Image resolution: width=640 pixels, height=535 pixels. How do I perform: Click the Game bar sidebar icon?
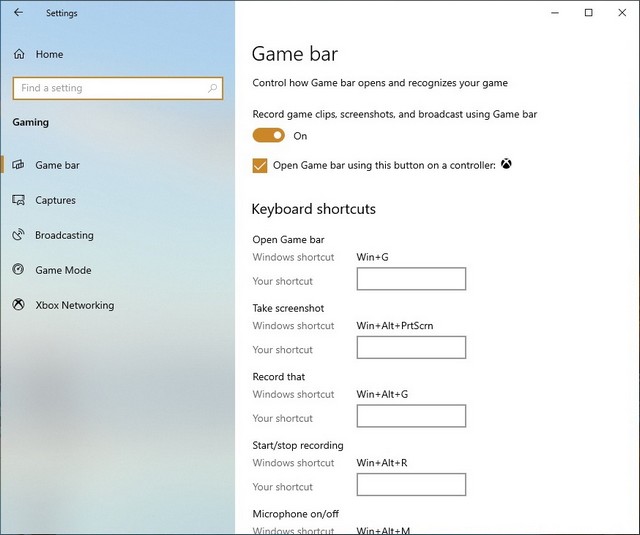click(x=18, y=165)
